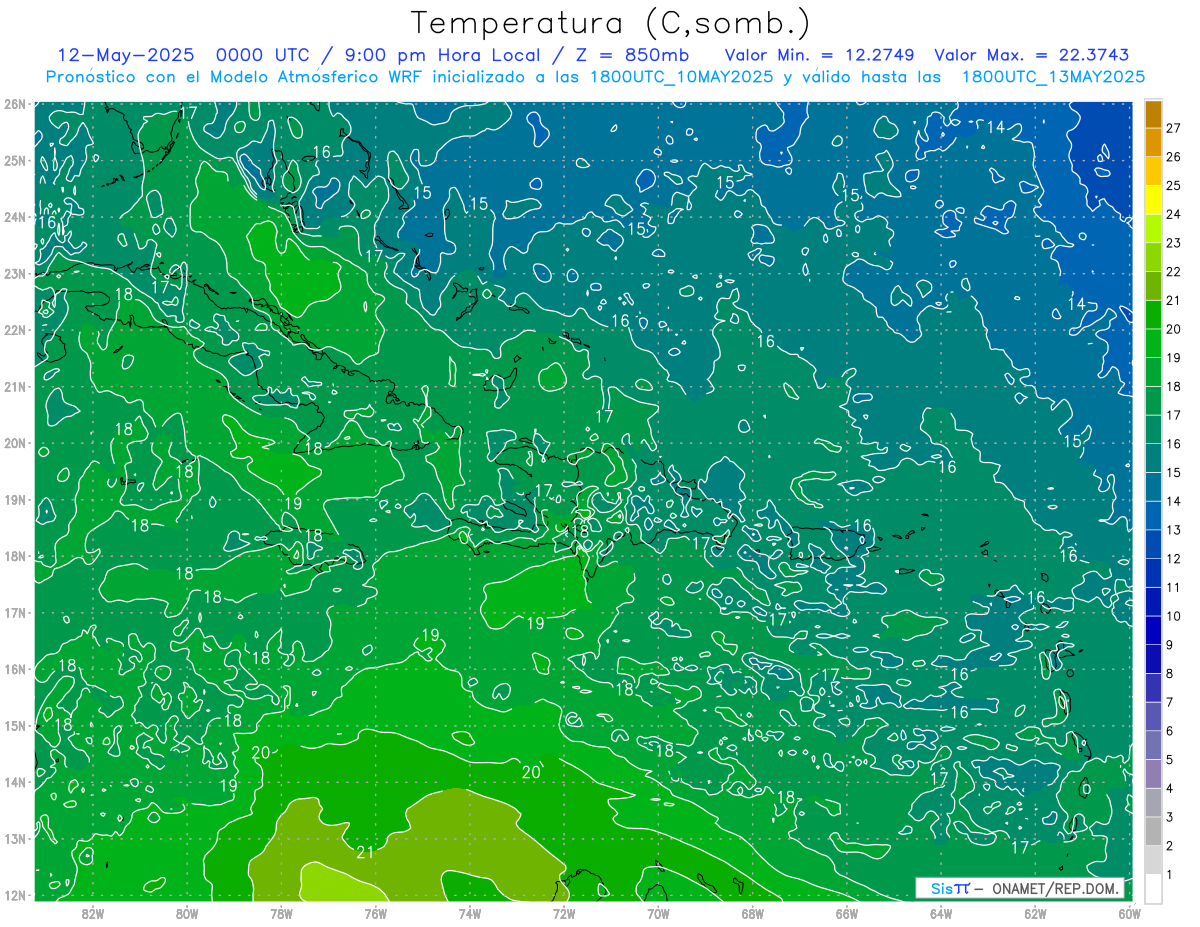The width and height of the screenshot is (1200, 927).
Task: Click the "14N" latitude axis label
Action: coord(13,782)
